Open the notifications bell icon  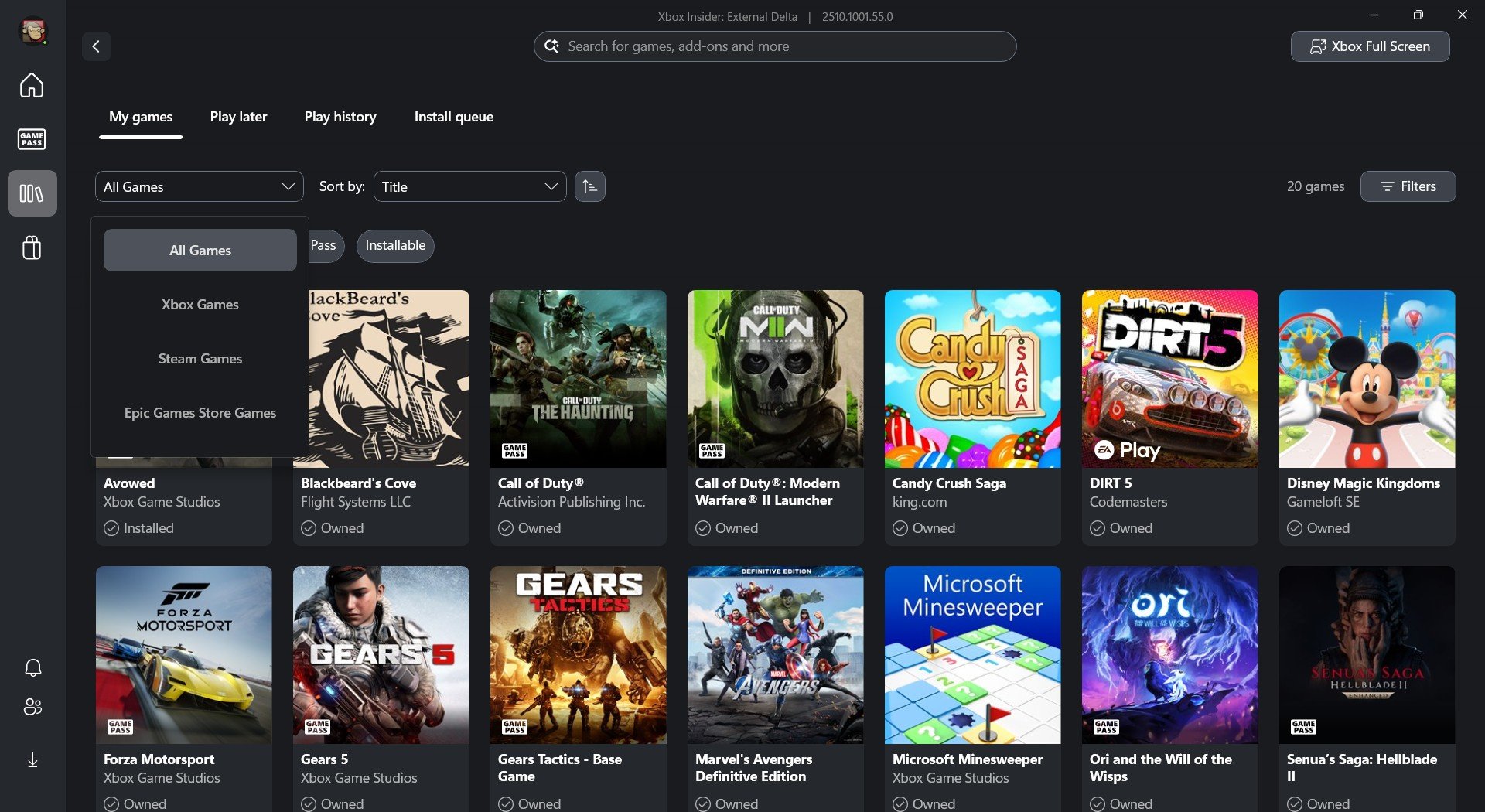[x=32, y=667]
